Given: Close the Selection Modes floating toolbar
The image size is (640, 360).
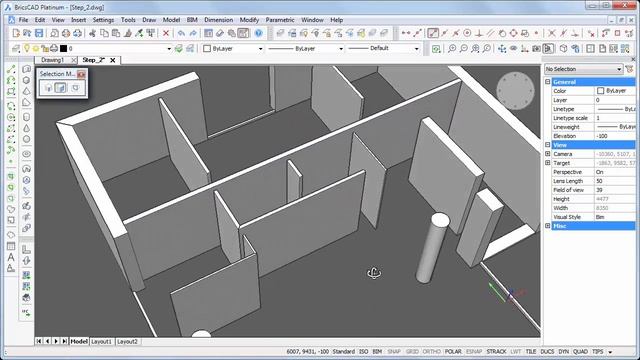Looking at the screenshot, I should click(x=81, y=74).
